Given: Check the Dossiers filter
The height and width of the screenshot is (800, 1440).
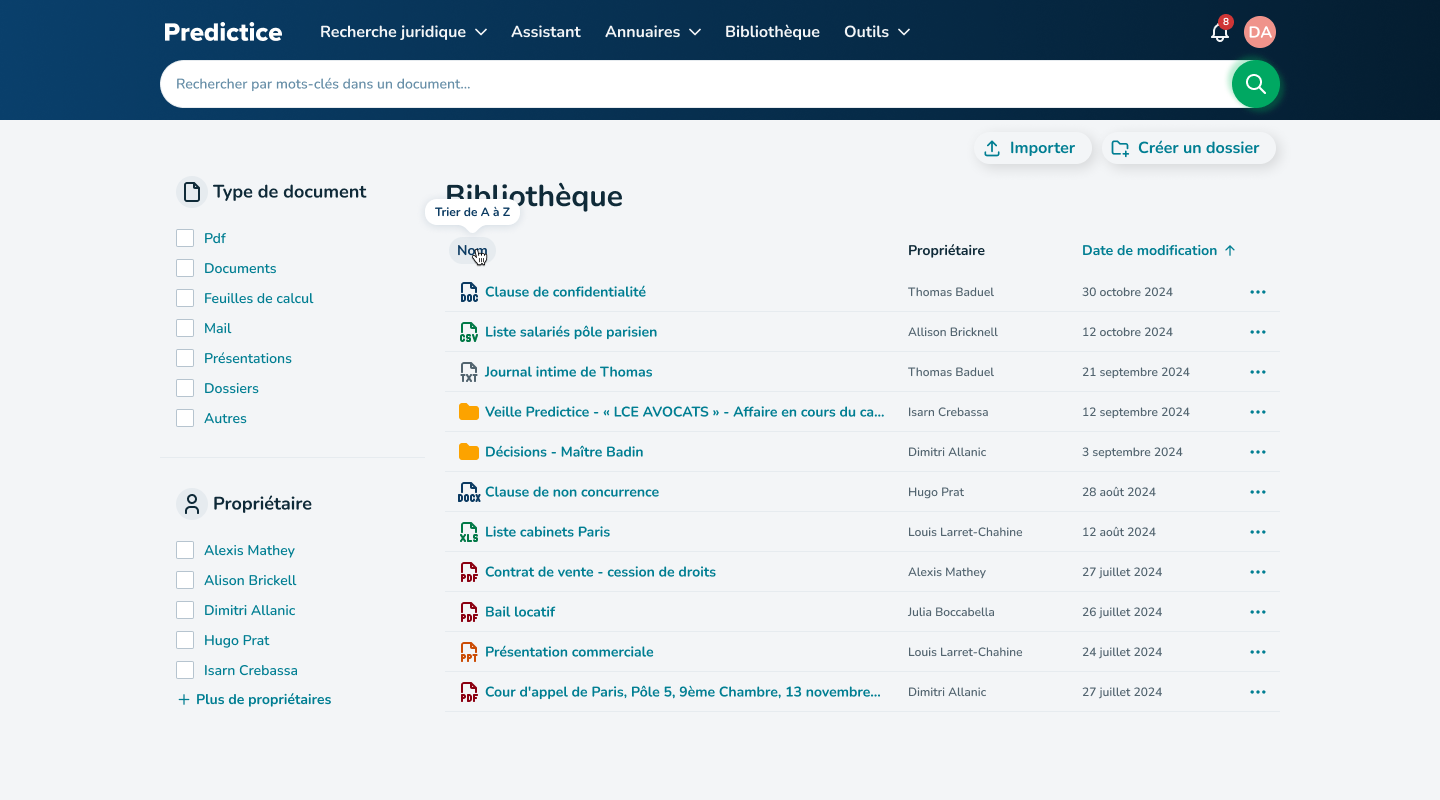Looking at the screenshot, I should pos(185,388).
